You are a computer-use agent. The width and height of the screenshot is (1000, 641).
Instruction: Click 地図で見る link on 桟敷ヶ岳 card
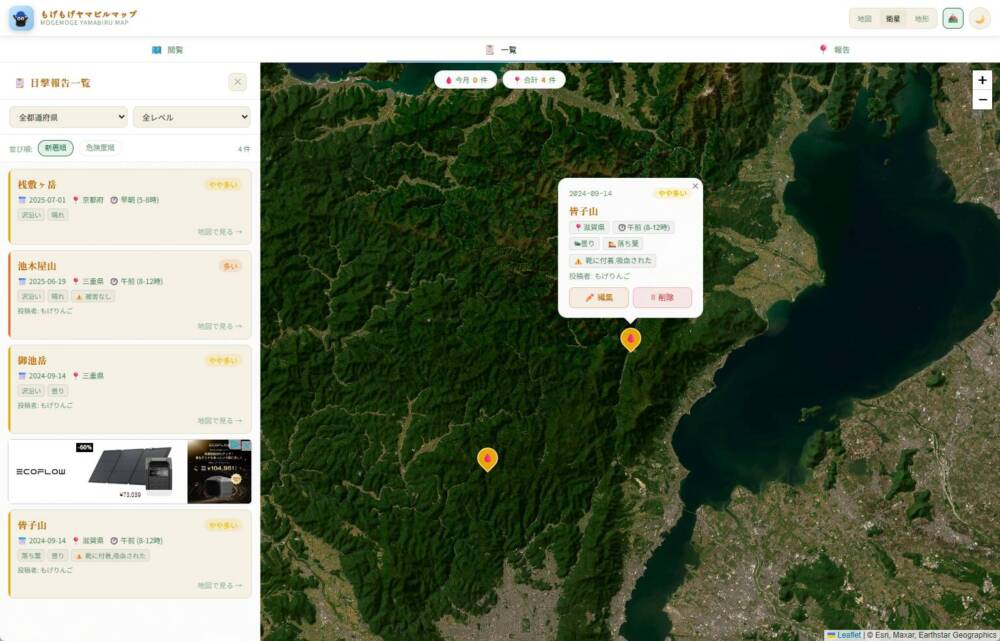click(219, 232)
